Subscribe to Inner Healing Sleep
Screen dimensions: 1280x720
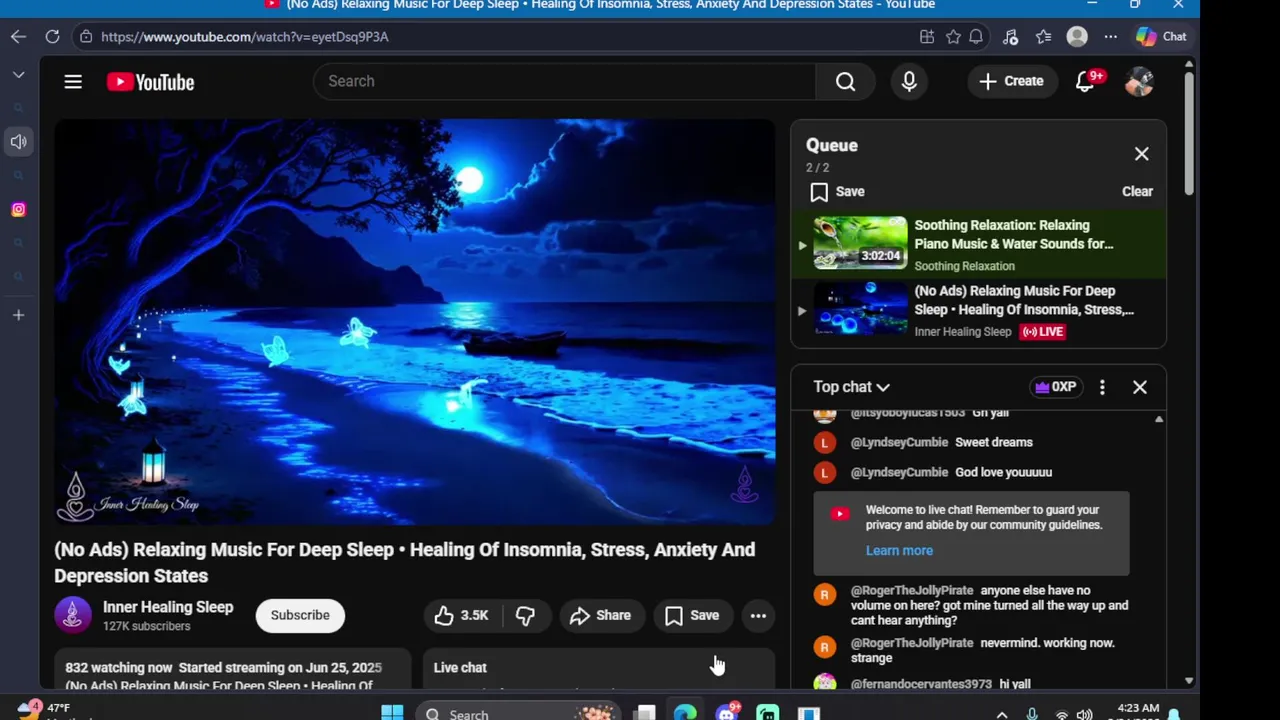point(300,616)
